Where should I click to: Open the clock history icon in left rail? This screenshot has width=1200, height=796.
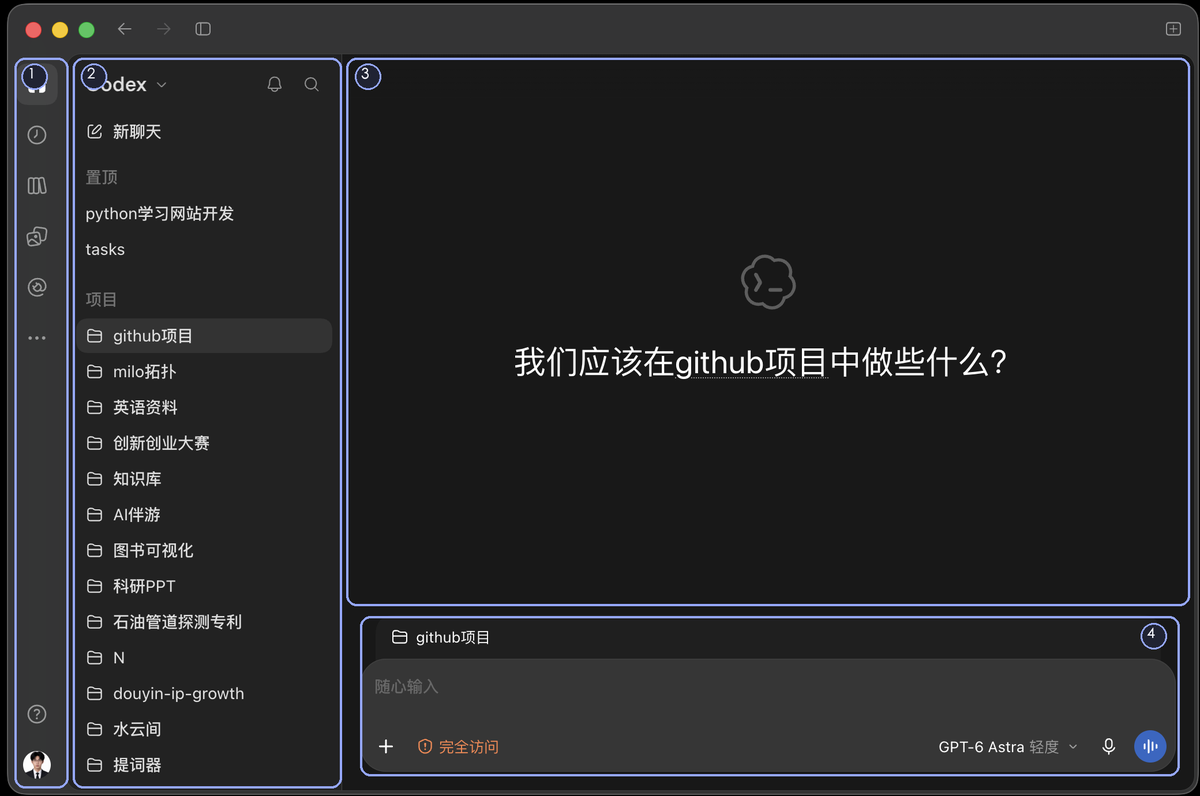tap(37, 135)
